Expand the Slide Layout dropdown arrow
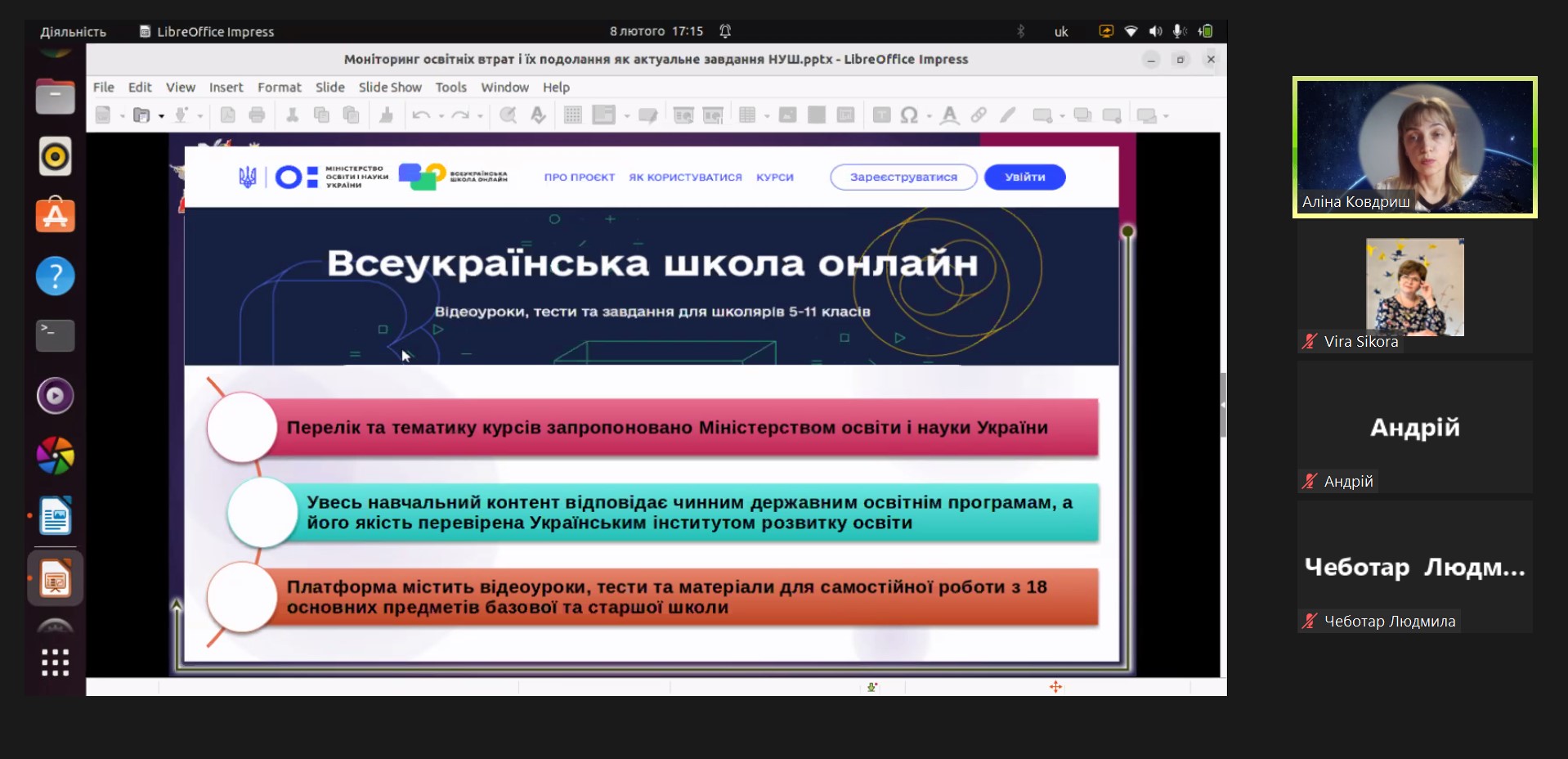Screen dimensions: 1568x759 click(x=1167, y=116)
